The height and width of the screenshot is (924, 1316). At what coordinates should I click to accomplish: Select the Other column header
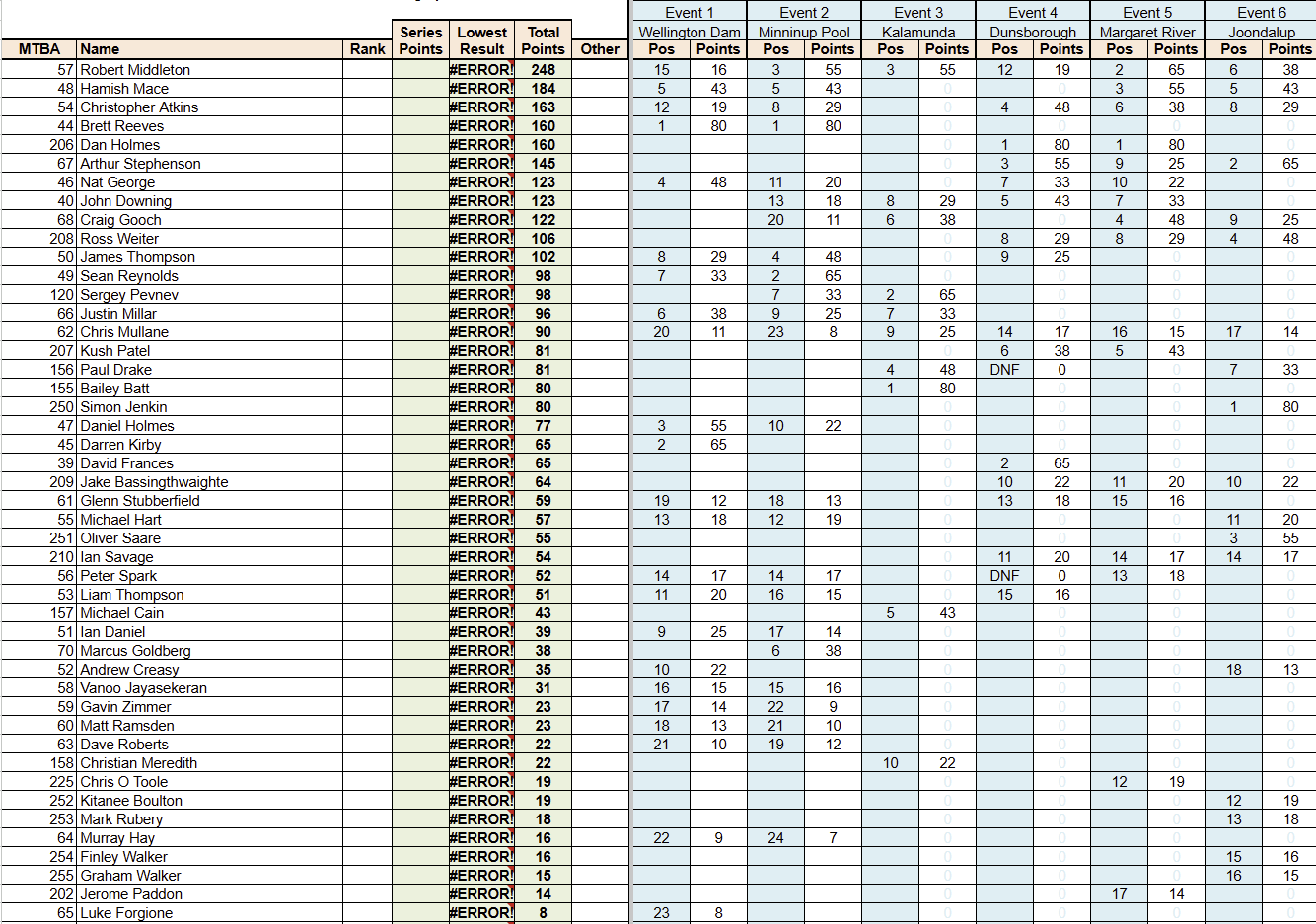600,49
